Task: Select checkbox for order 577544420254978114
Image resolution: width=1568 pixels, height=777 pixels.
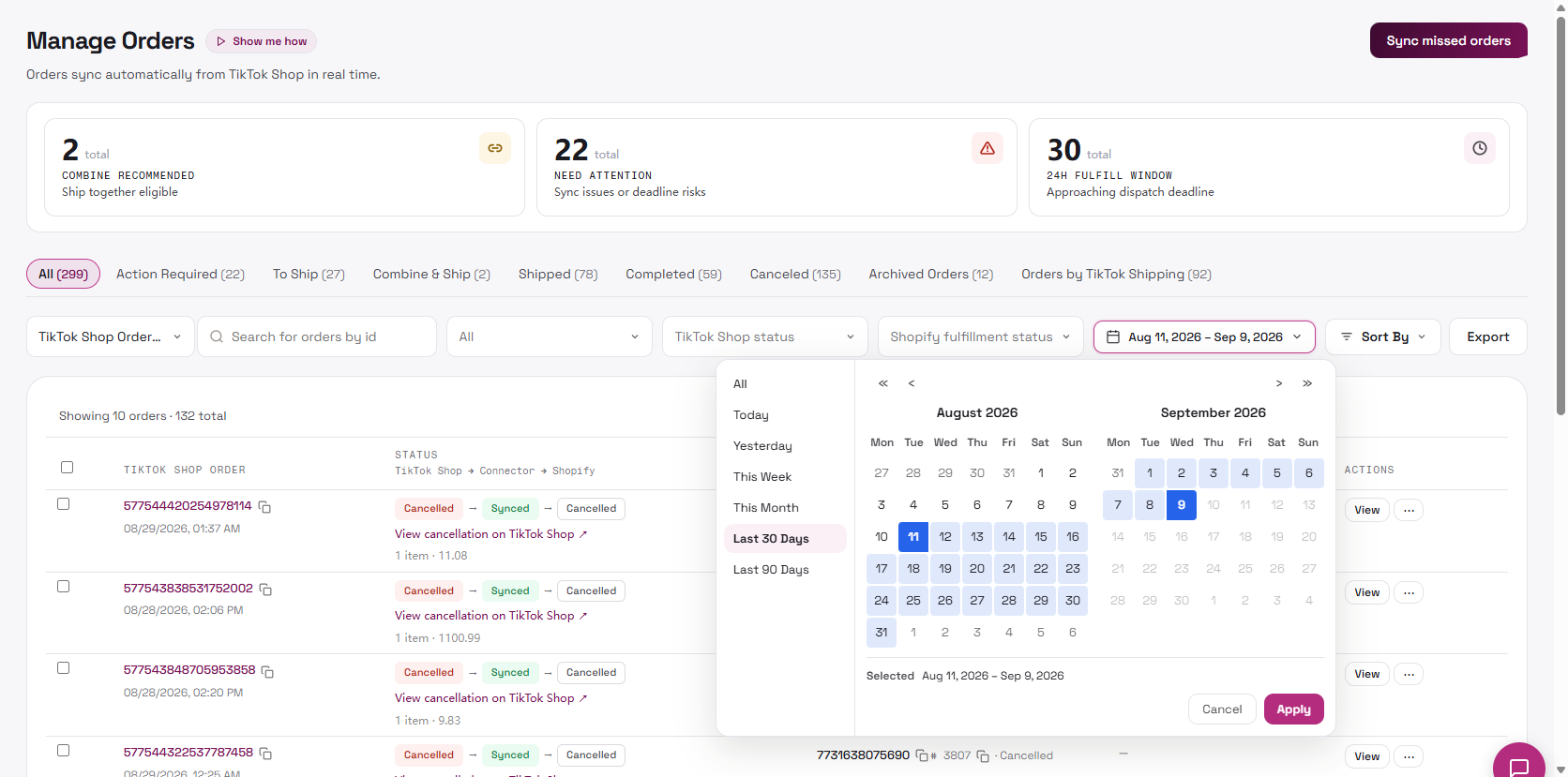Action: pos(64,503)
